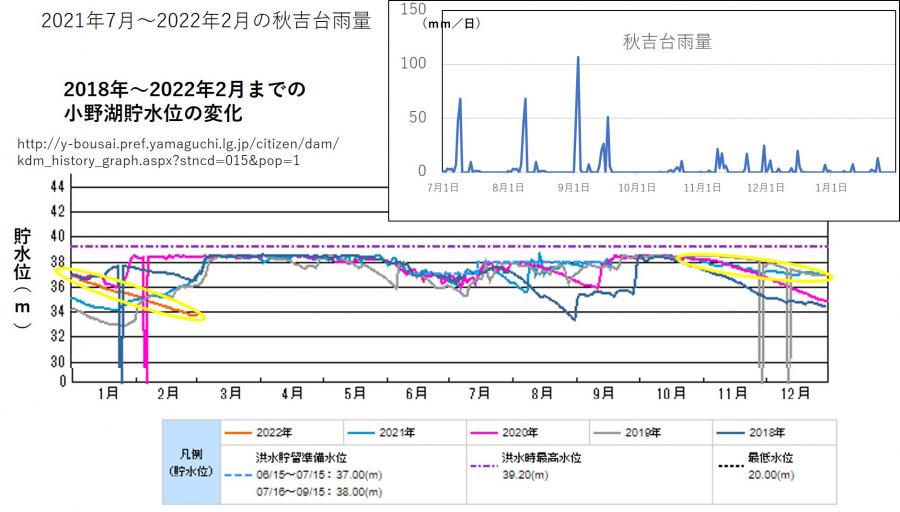Viewport: 900px width, 512px height.
Task: Click the rainfall chart title 秋吉台雨量
Action: [667, 42]
